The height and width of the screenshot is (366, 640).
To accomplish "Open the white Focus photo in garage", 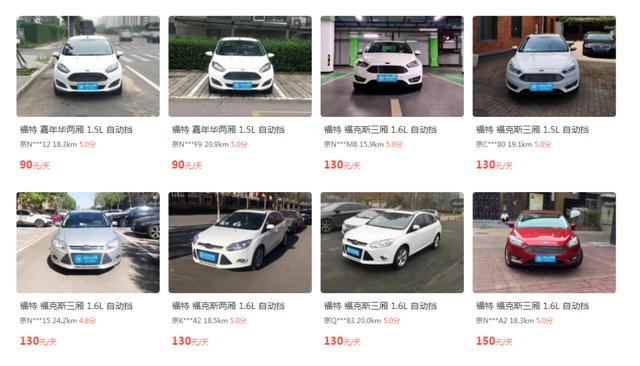I will 392,66.
